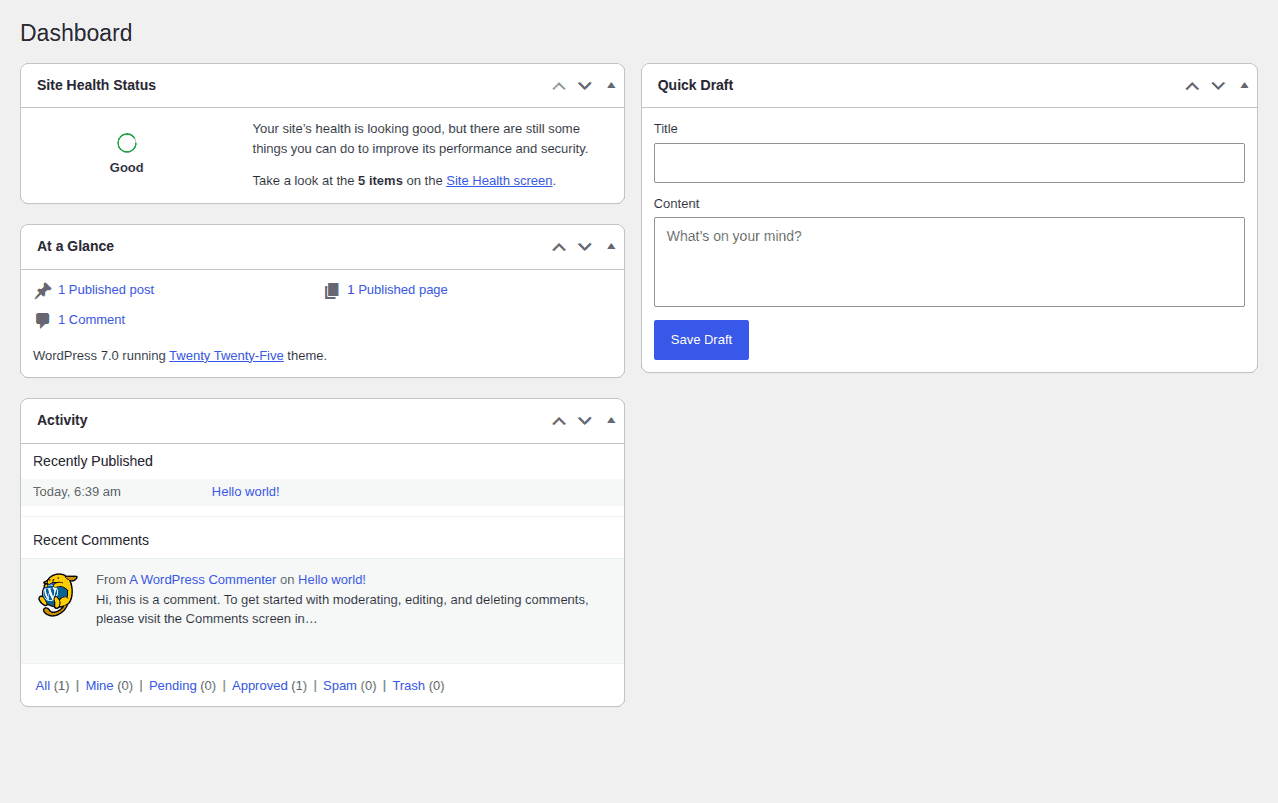This screenshot has height=803, width=1278.
Task: Move Activity widget up
Action: (x=559, y=421)
